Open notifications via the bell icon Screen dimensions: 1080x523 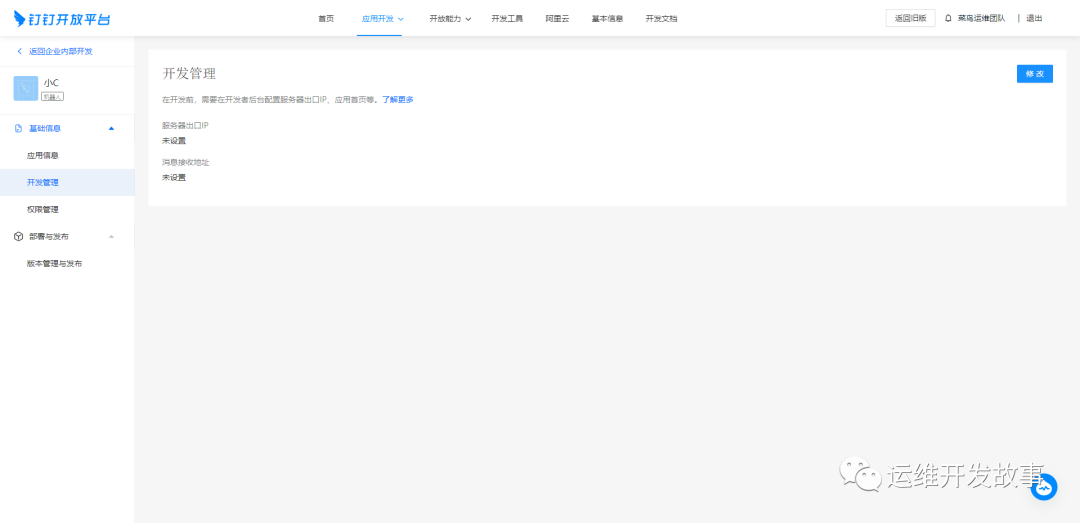(948, 18)
